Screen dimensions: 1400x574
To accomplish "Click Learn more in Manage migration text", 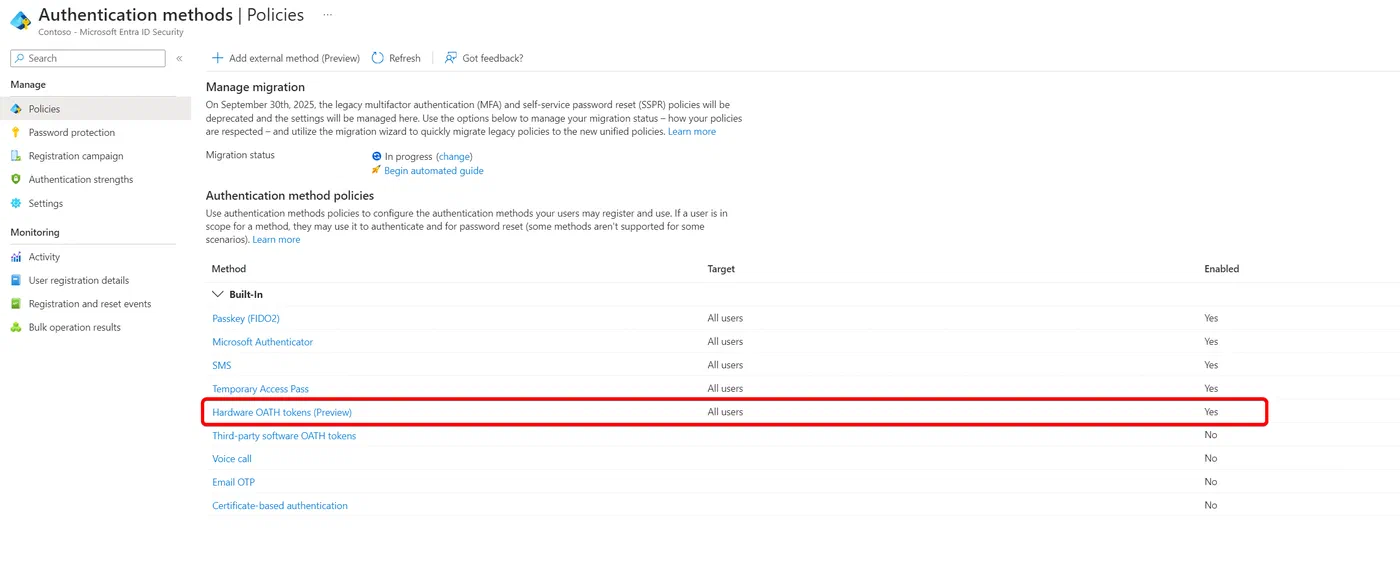I will click(692, 132).
